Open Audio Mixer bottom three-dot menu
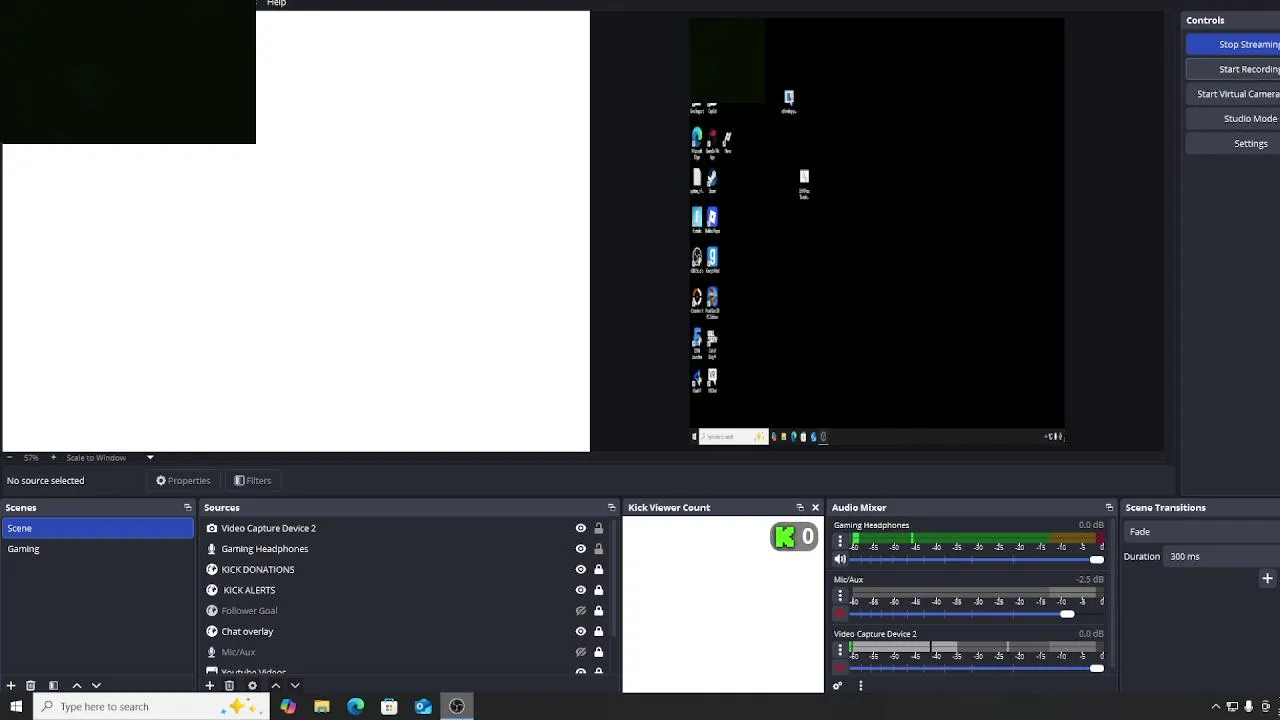The image size is (1280, 720). pos(860,686)
